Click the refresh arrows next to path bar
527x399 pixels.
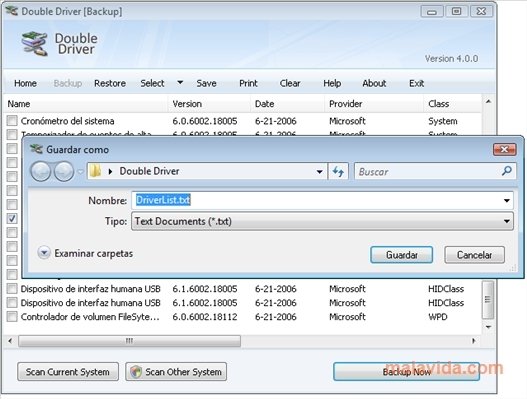[338, 171]
